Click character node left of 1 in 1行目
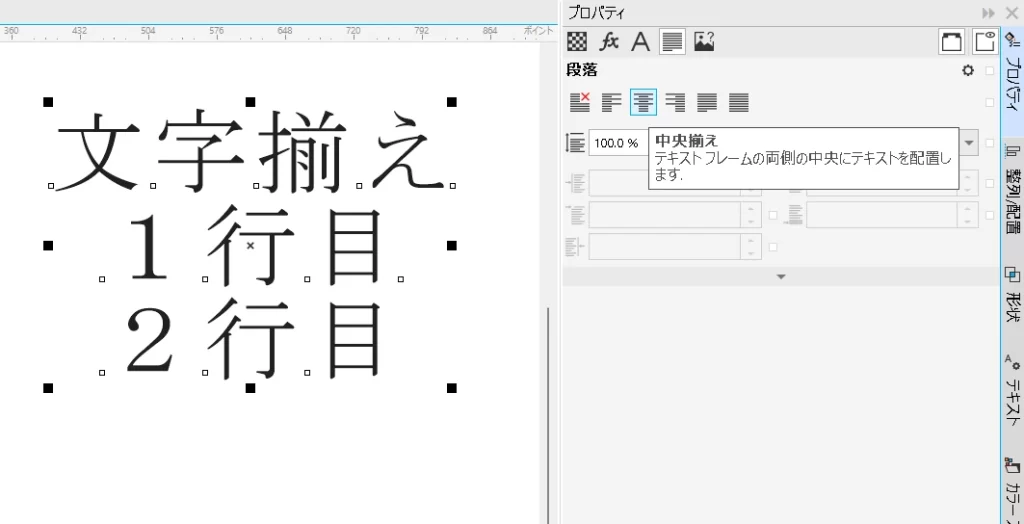 click(x=102, y=279)
